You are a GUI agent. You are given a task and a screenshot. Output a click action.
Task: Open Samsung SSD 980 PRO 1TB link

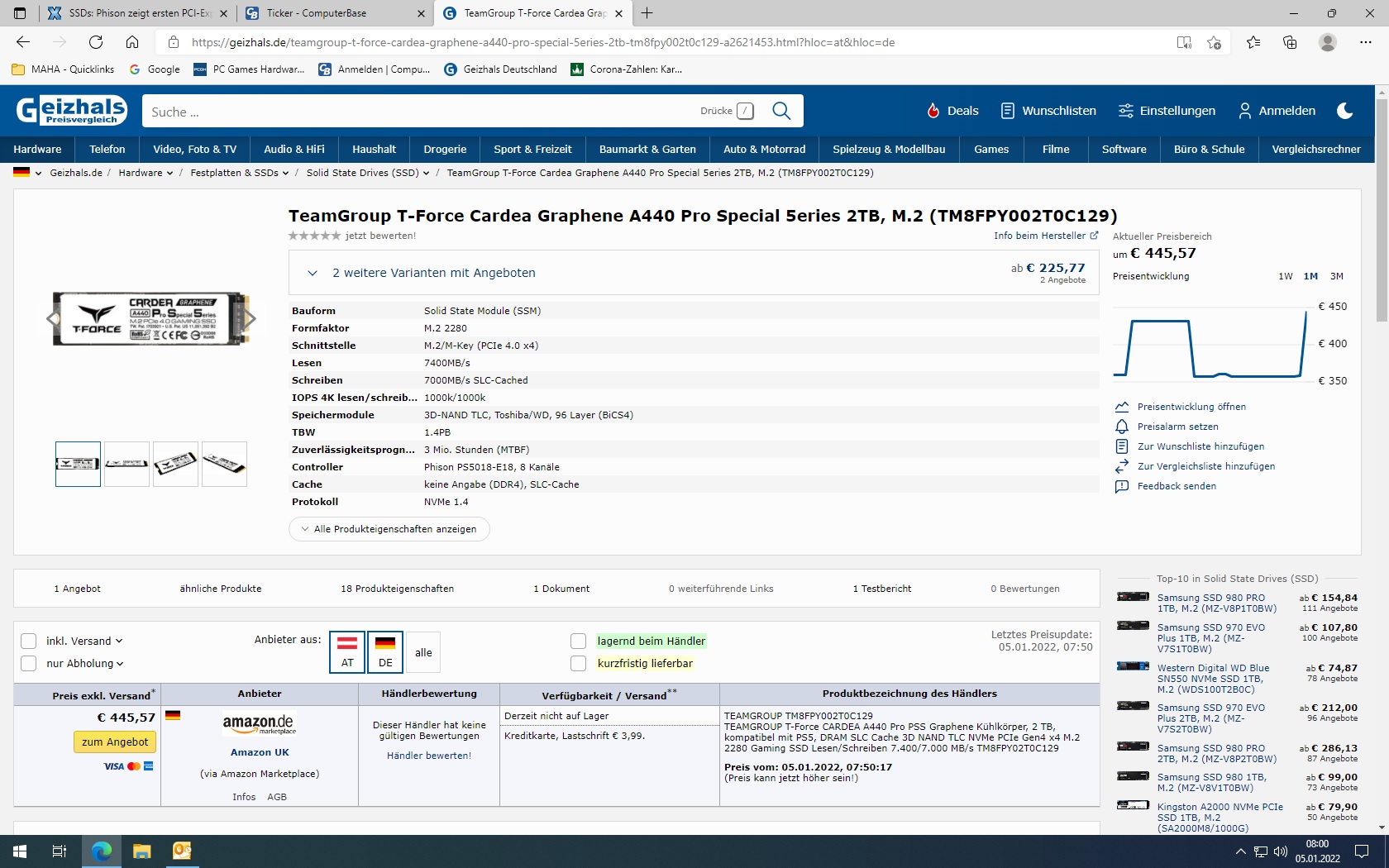point(1216,603)
